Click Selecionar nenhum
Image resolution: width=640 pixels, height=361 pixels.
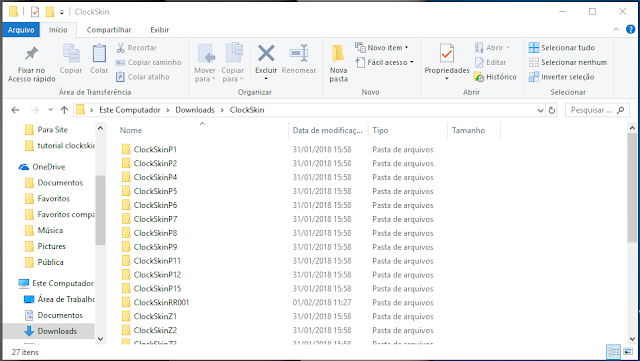[568, 62]
